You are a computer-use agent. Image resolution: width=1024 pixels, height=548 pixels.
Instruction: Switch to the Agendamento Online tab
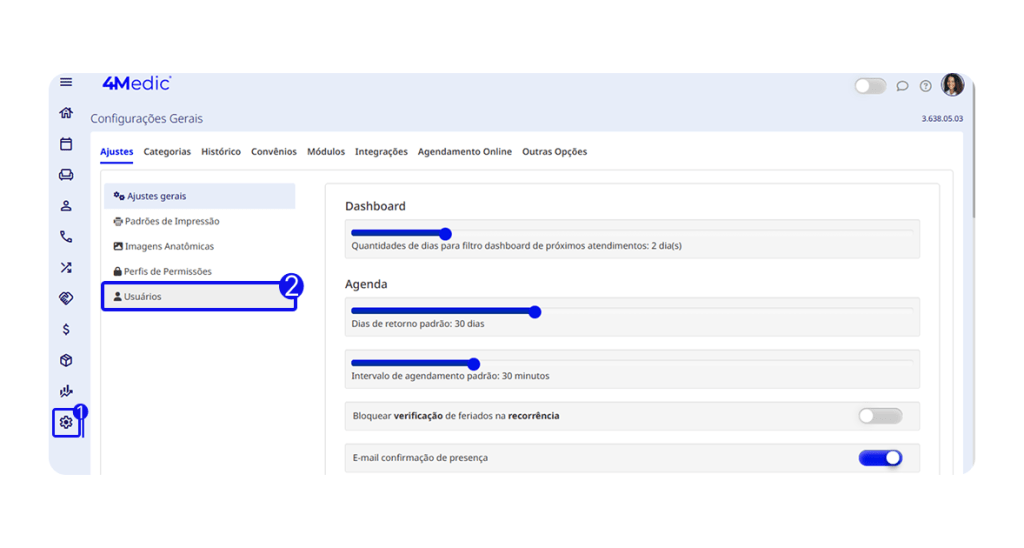pos(464,152)
